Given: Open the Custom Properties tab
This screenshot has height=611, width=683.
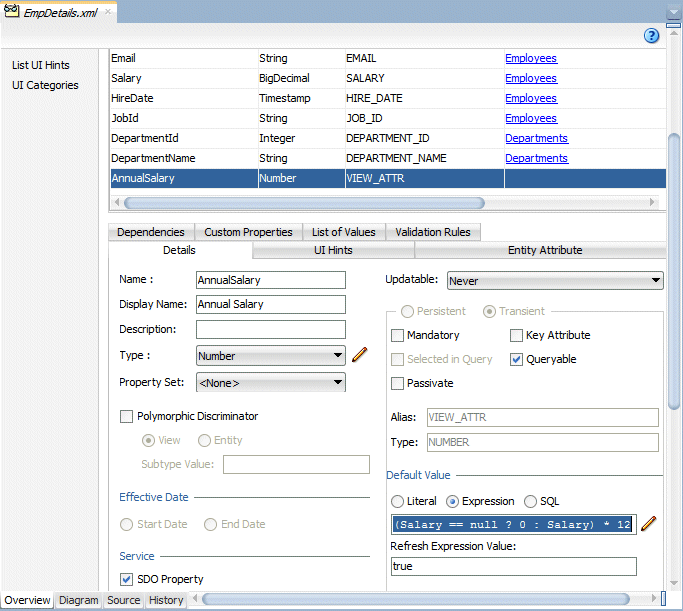Looking at the screenshot, I should (x=248, y=232).
